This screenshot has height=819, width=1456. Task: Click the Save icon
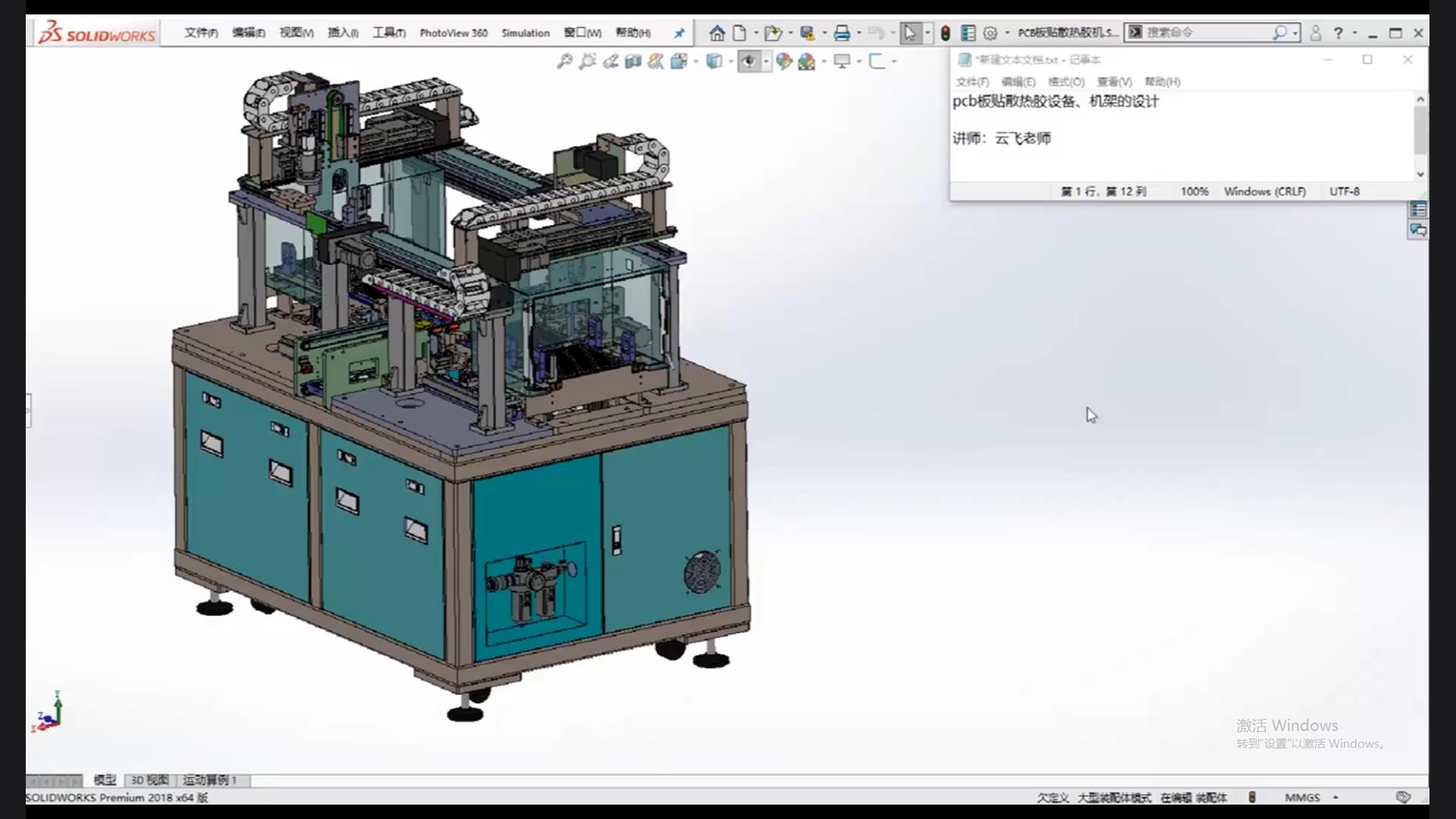(808, 33)
